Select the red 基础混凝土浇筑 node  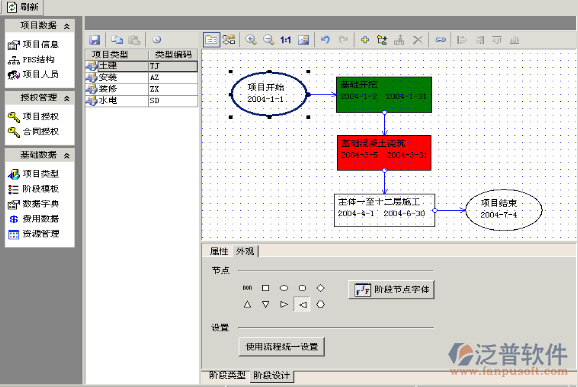pos(384,153)
